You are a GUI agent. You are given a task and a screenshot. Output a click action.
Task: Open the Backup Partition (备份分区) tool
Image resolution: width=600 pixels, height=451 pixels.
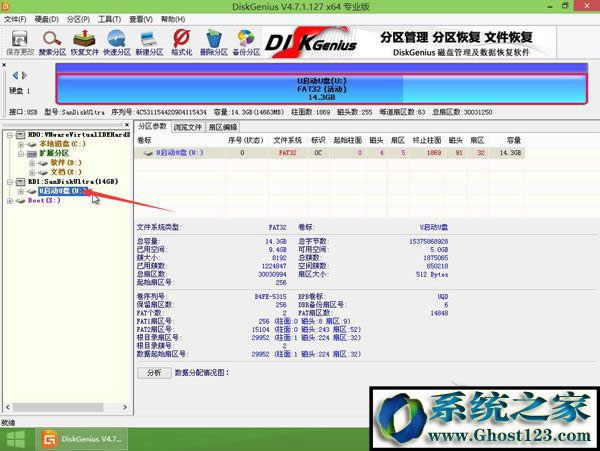point(245,41)
